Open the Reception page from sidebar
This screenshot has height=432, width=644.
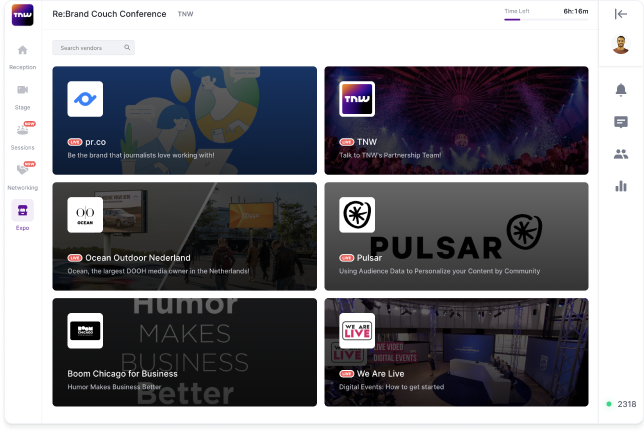click(22, 55)
